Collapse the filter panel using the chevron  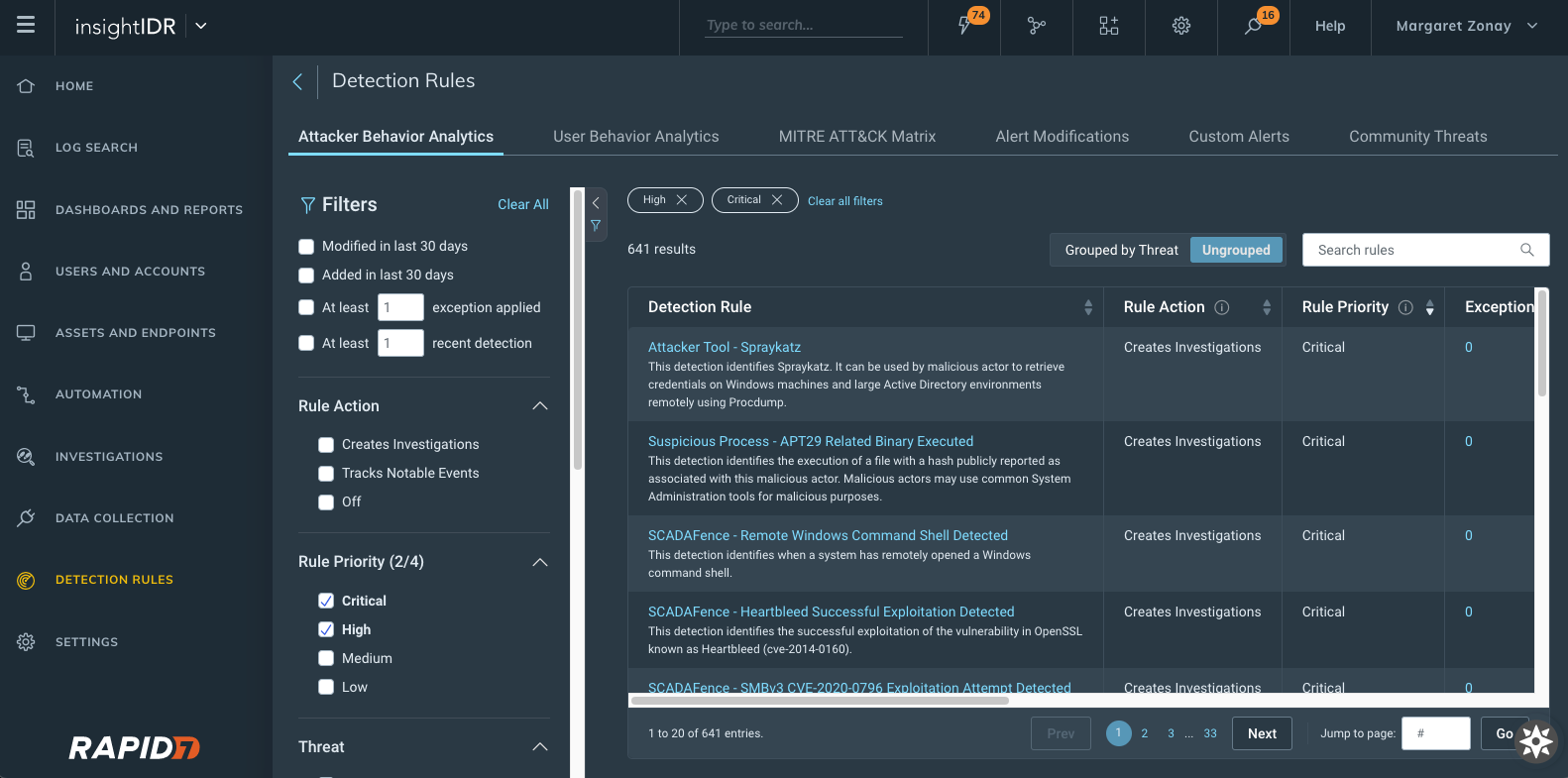pyautogui.click(x=596, y=202)
